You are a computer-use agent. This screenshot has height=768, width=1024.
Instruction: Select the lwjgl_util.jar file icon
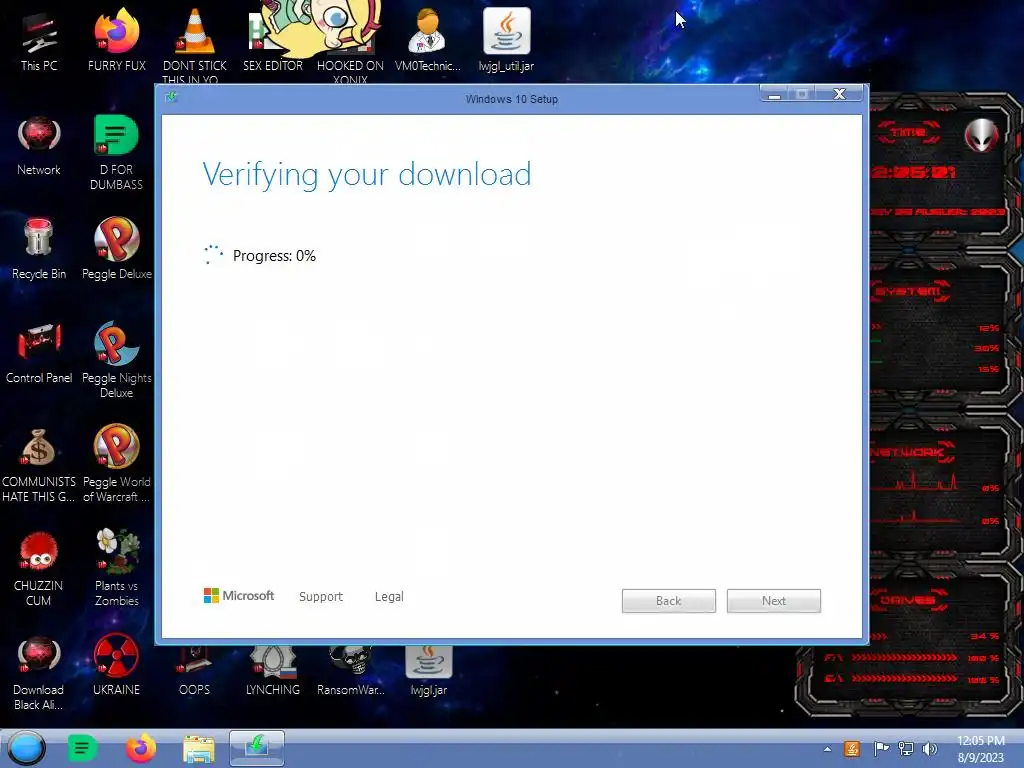[x=506, y=42]
